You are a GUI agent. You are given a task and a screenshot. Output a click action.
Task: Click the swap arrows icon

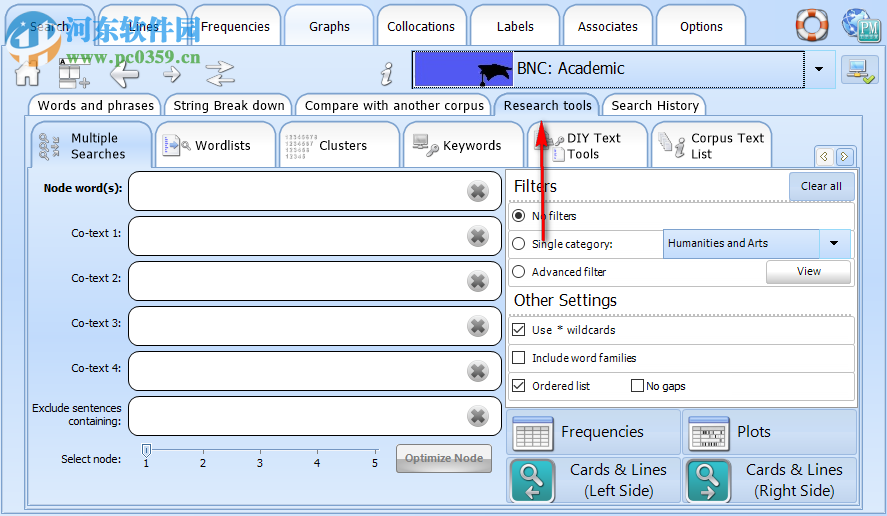tap(220, 74)
